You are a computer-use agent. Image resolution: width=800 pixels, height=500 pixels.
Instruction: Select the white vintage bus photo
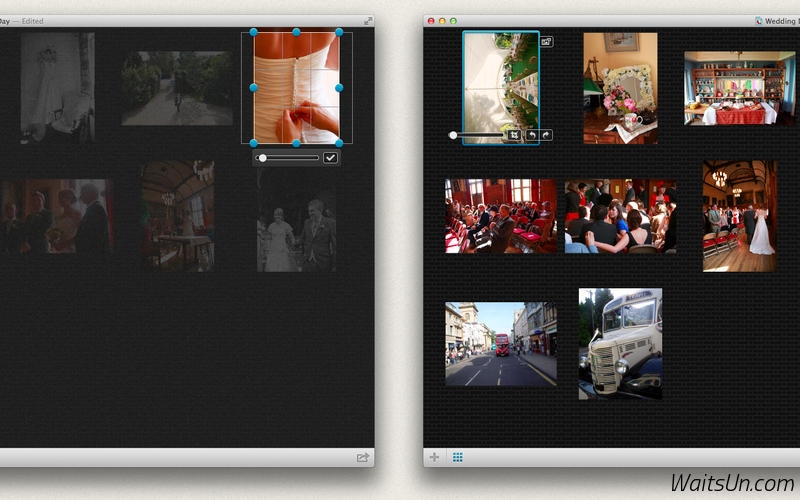(620, 344)
